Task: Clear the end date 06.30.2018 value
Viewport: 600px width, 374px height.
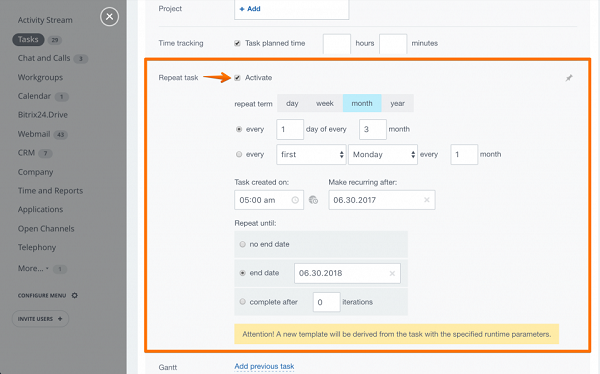Action: tap(392, 273)
